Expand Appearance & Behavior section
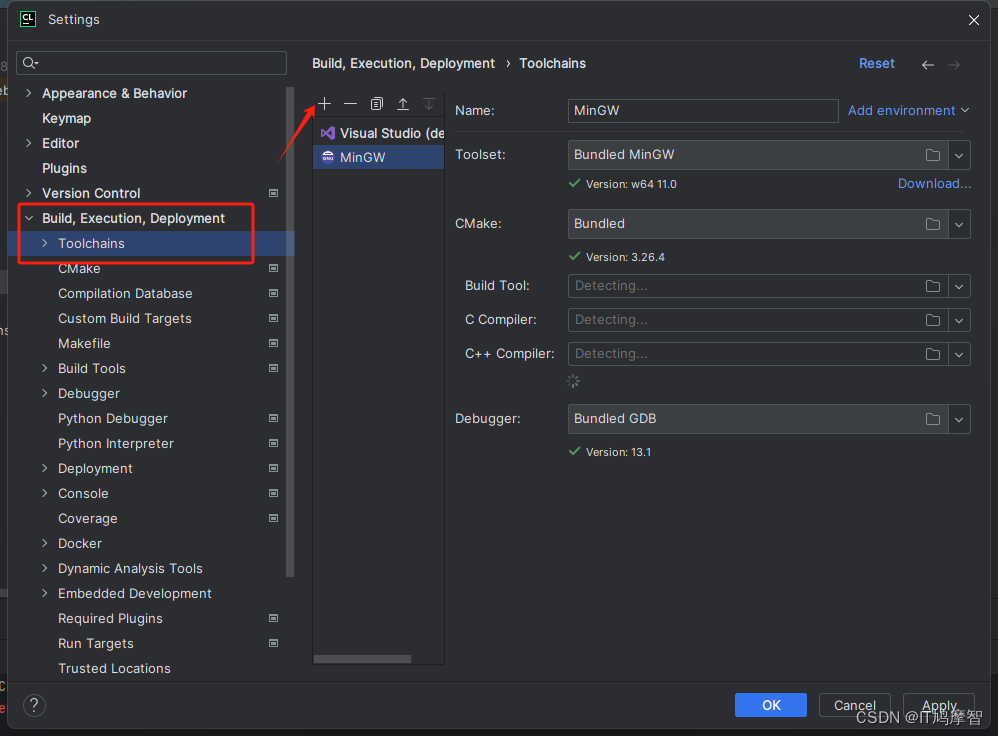Image resolution: width=998 pixels, height=736 pixels. pos(29,93)
